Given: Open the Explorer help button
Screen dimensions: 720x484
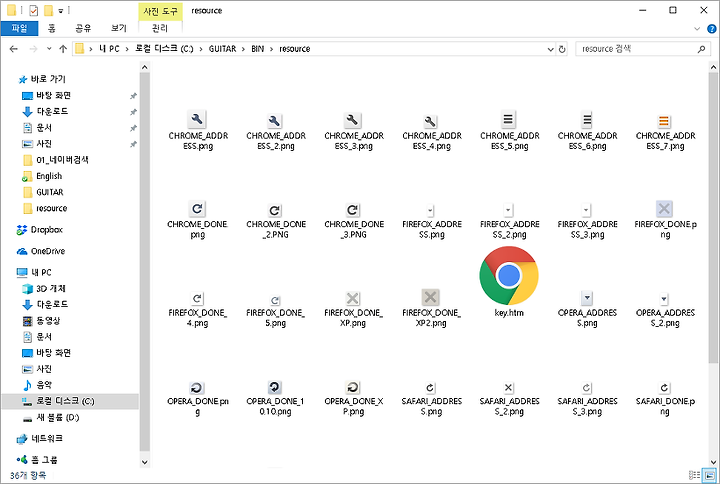Looking at the screenshot, I should pyautogui.click(x=711, y=29).
